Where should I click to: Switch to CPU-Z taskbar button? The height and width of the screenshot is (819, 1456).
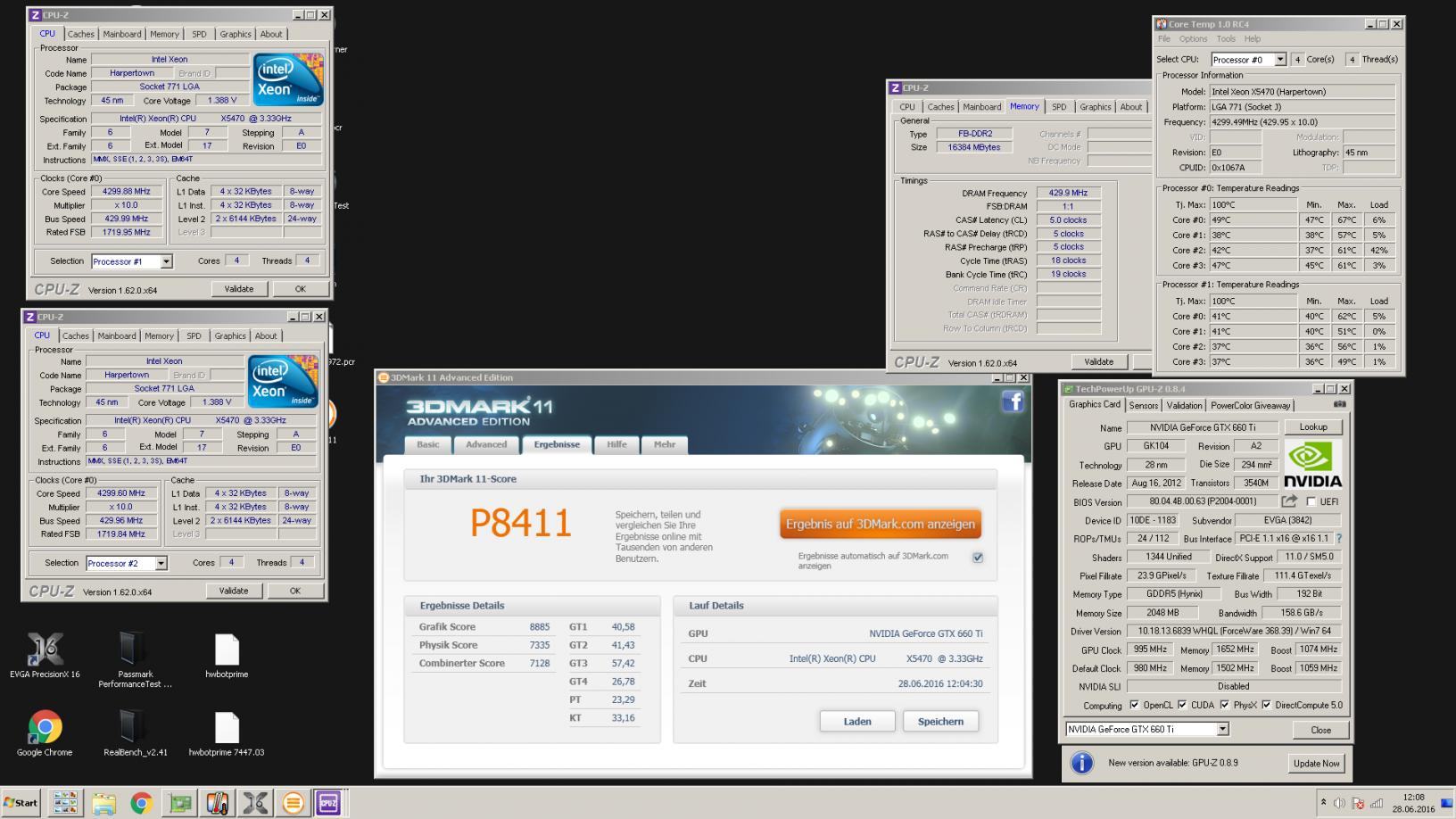328,803
